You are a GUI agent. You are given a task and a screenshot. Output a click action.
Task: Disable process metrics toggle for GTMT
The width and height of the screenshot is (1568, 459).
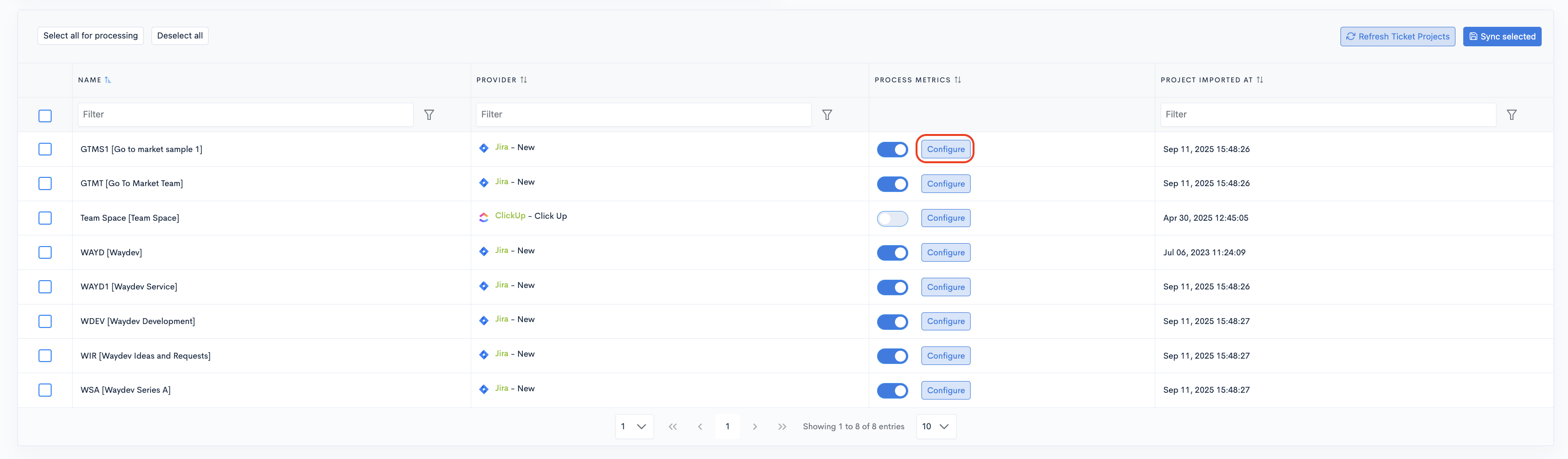(892, 184)
